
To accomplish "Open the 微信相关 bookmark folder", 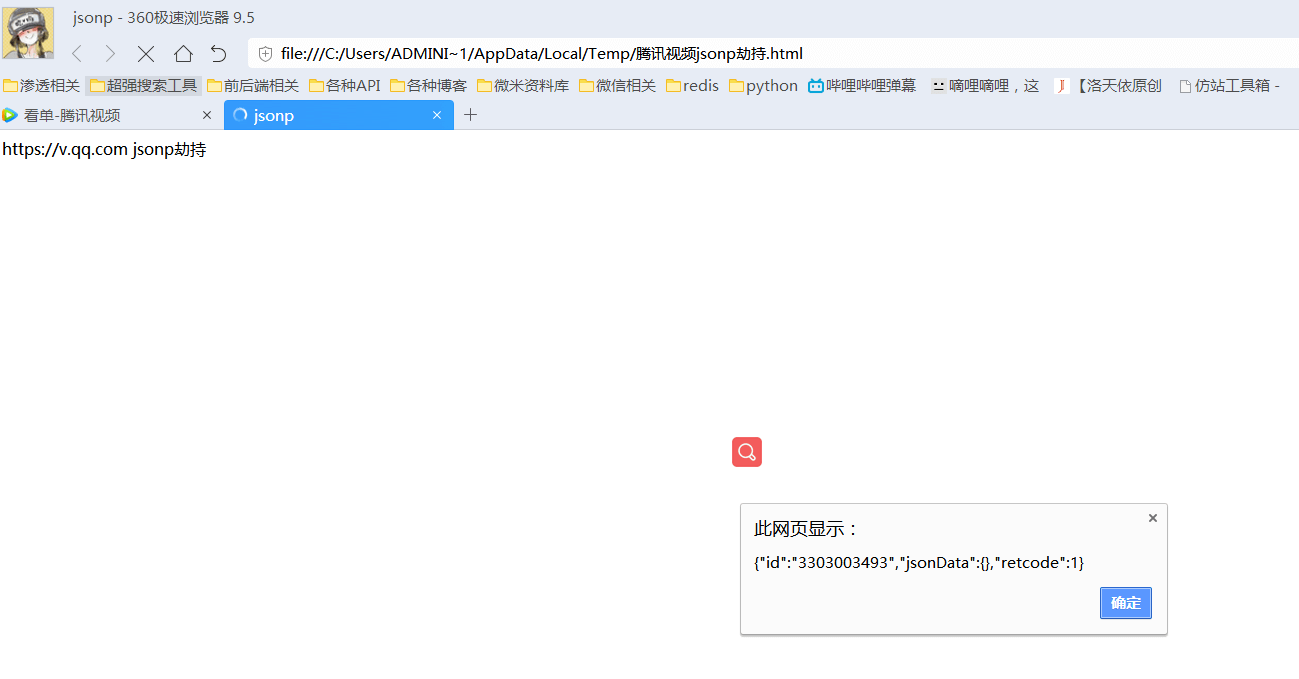I will tap(618, 86).
